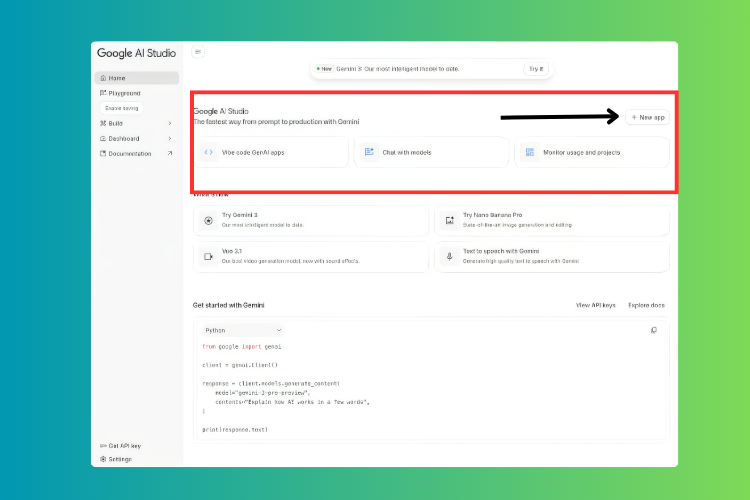This screenshot has height=500, width=750.
Task: Click the 'from google import genai' code line
Action: [242, 346]
